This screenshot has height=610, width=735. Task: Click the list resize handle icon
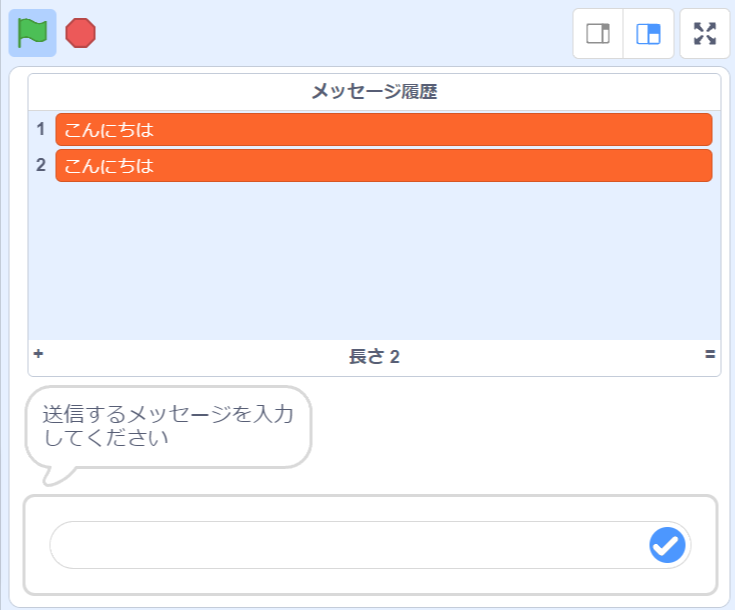[x=710, y=354]
